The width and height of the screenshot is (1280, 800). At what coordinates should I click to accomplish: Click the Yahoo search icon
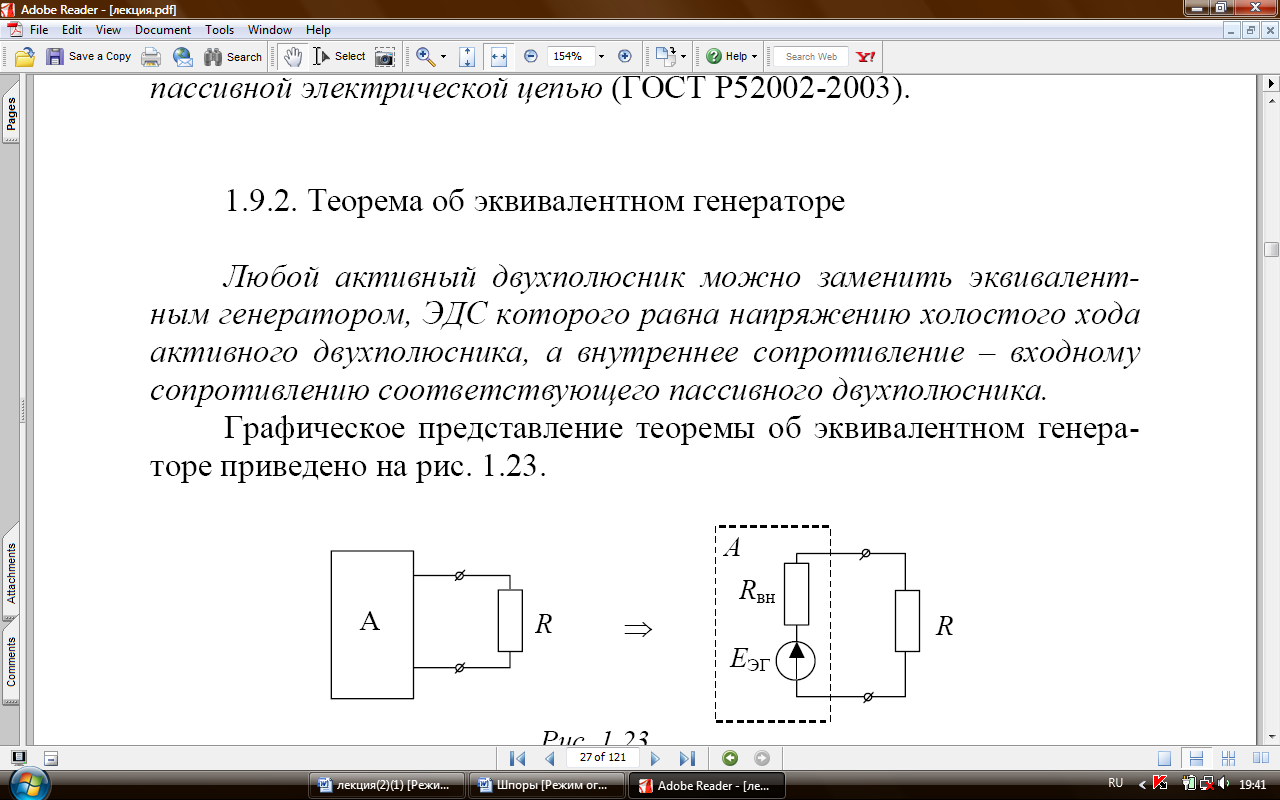pyautogui.click(x=866, y=56)
